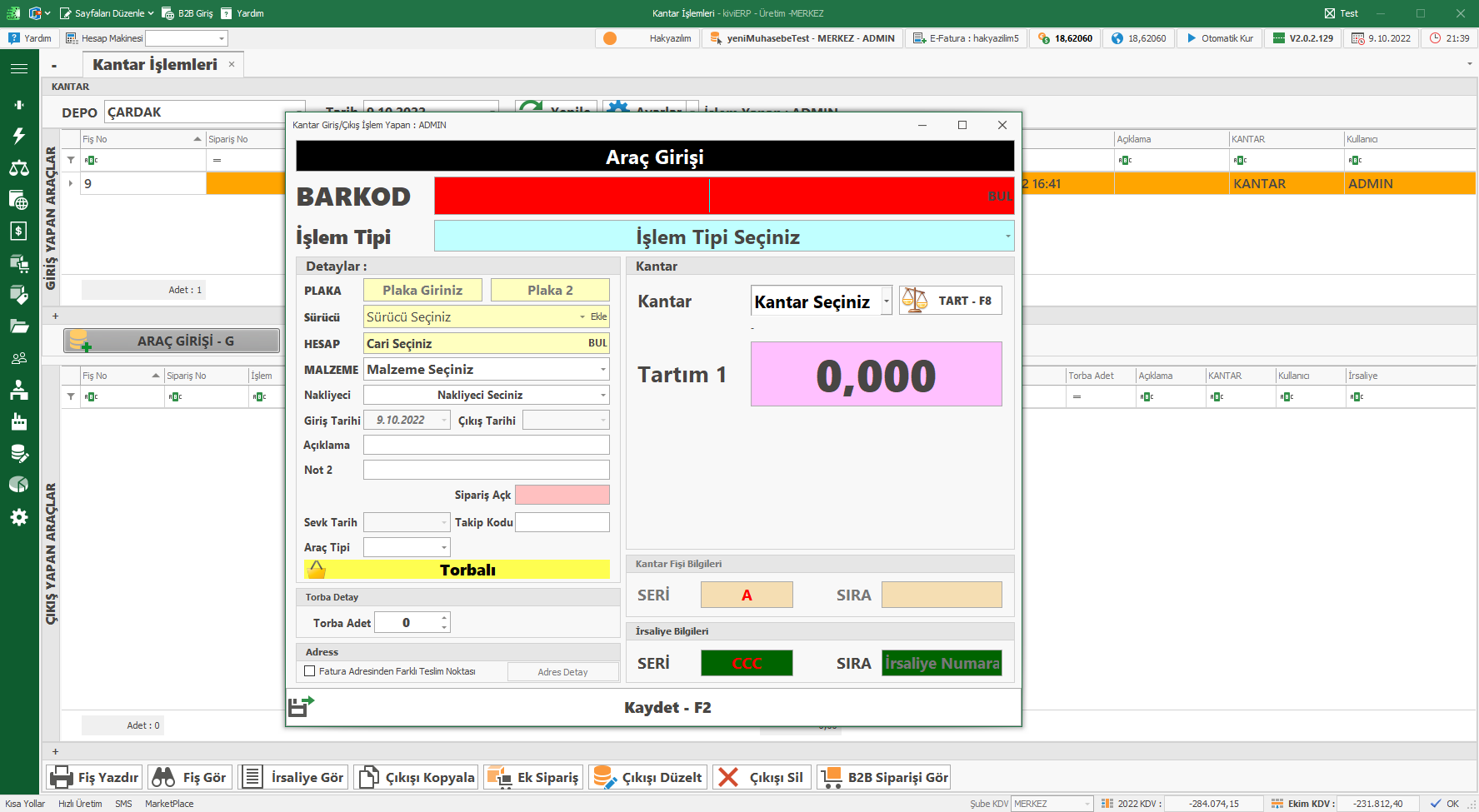The width and height of the screenshot is (1479, 812).
Task: Click the Çıkışı Sil delete button
Action: click(x=761, y=777)
